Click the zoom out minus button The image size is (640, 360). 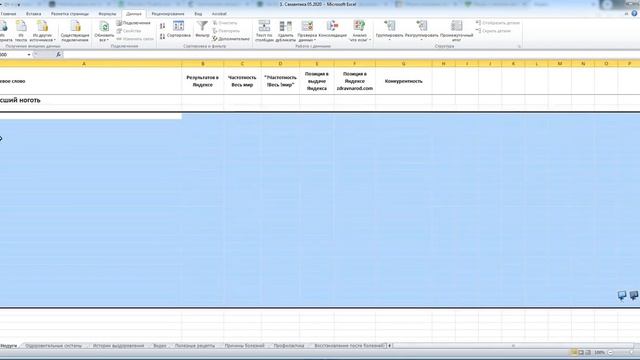pos(611,352)
